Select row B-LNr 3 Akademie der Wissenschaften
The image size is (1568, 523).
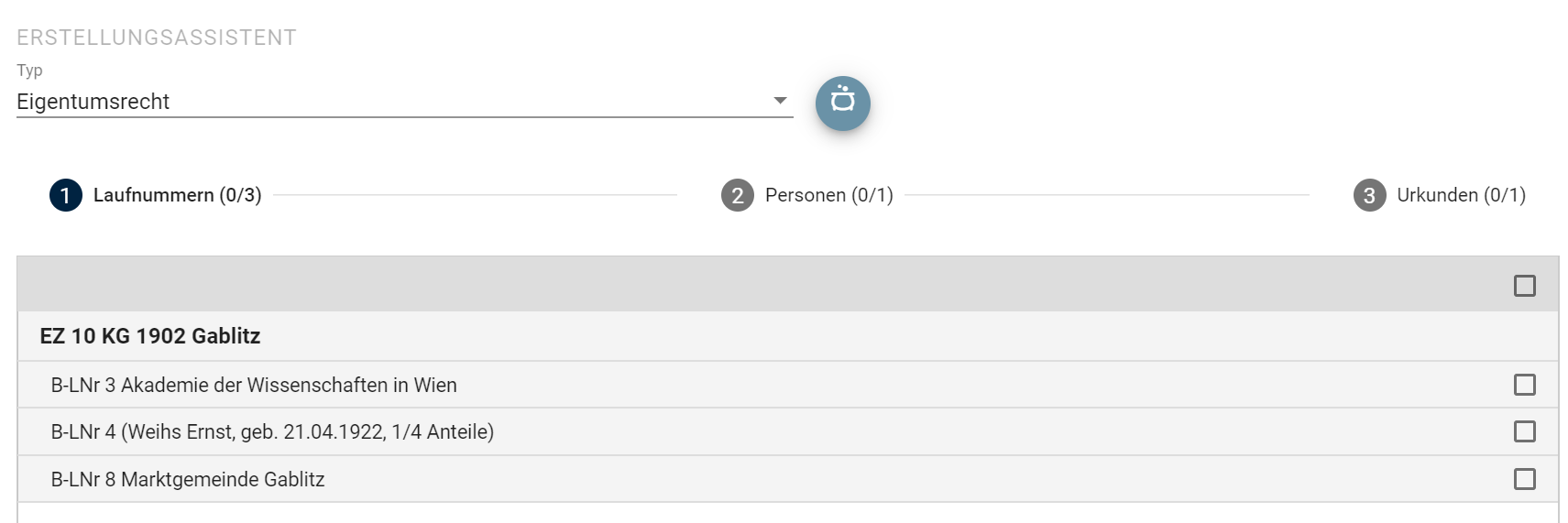pos(788,385)
